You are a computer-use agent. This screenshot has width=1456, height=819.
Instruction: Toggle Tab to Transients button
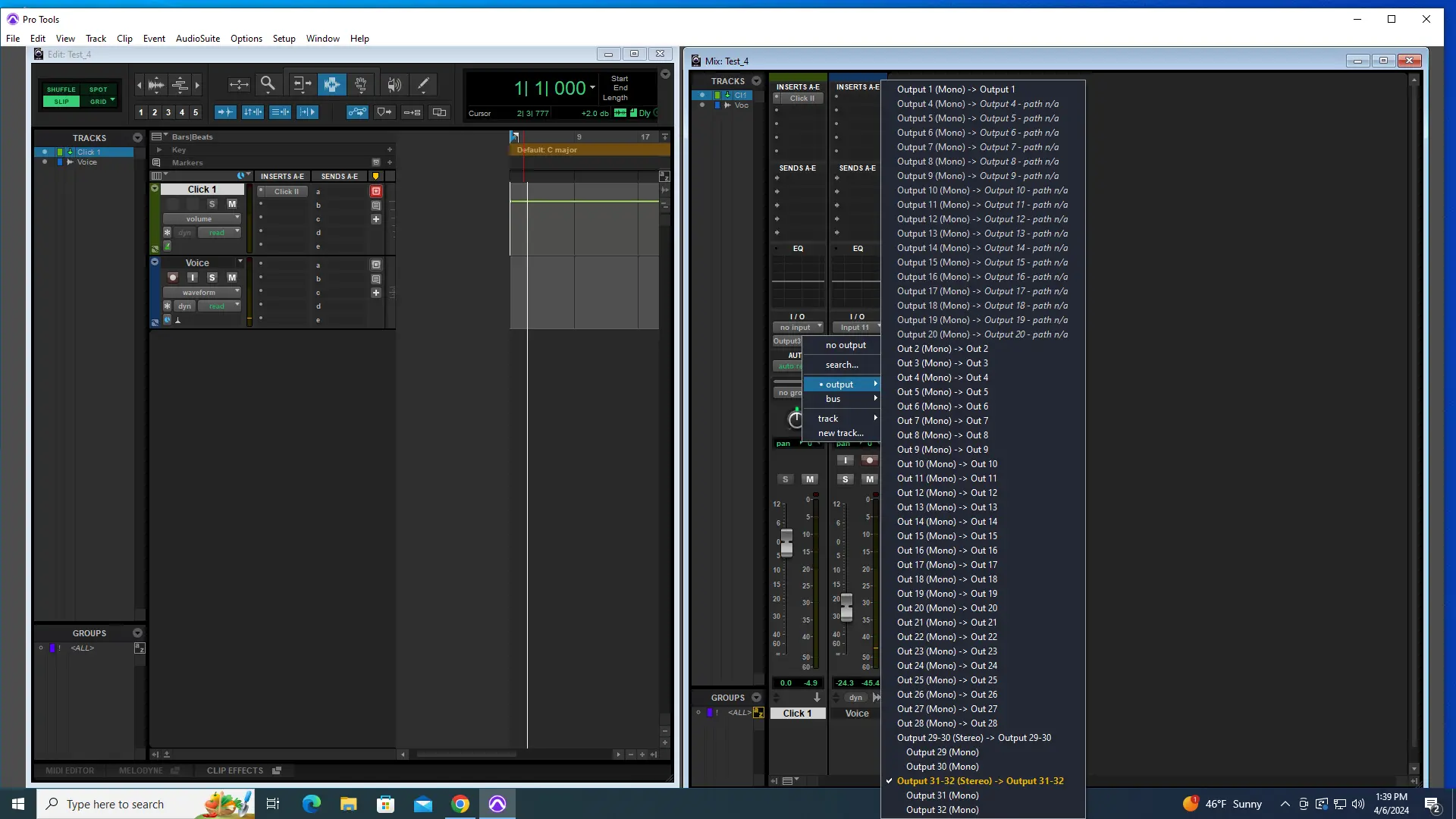pyautogui.click(x=225, y=112)
